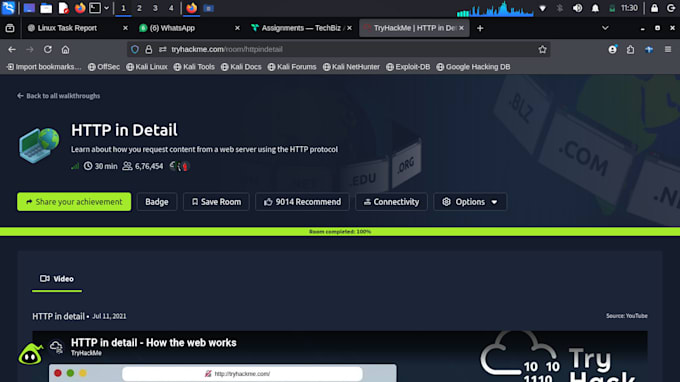Bookmark this page with the star
Image resolution: width=680 pixels, height=382 pixels.
coord(543,49)
